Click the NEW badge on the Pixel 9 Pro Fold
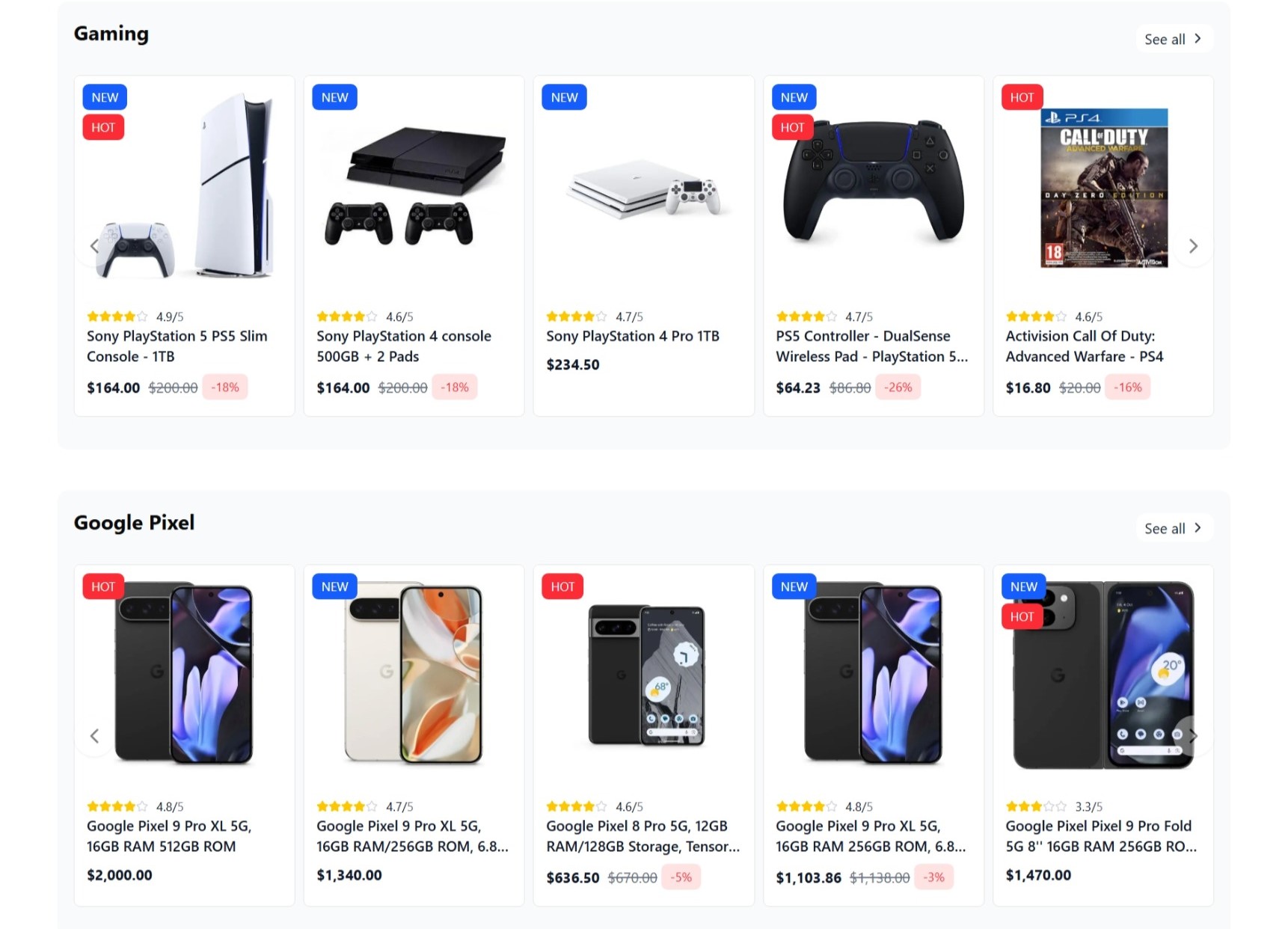The height and width of the screenshot is (929, 1288). [1022, 586]
